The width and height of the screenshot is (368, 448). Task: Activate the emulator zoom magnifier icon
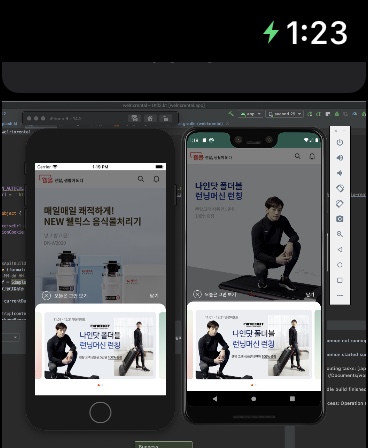[340, 234]
